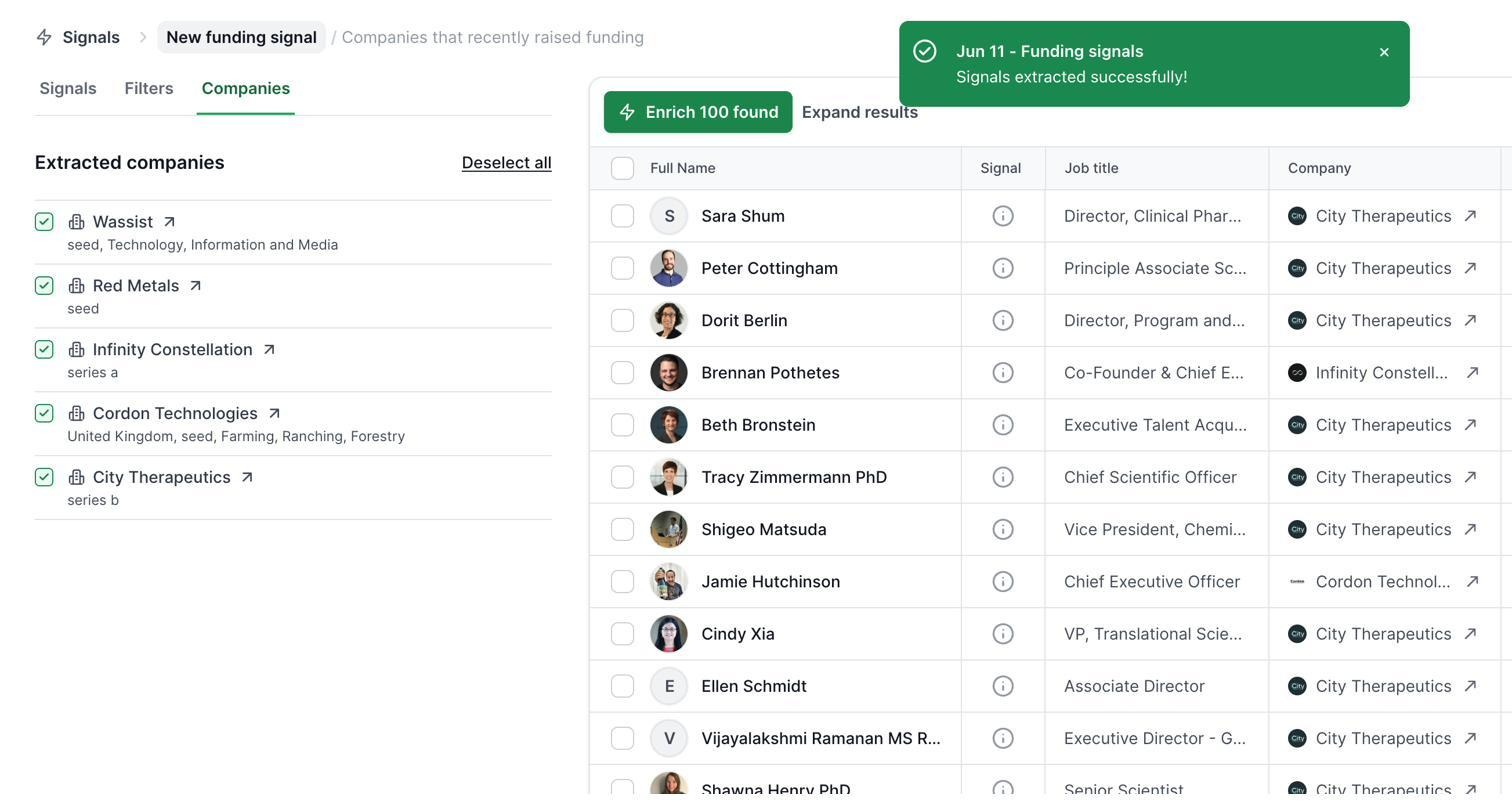Screen dimensions: 1512x812
Task: Go to New funding signal breadcrumb
Action: (241, 38)
